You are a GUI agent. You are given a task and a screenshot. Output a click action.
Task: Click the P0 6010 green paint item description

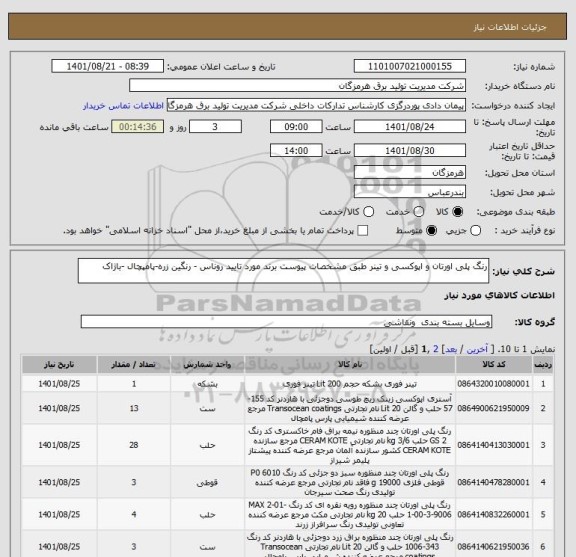tap(350, 482)
